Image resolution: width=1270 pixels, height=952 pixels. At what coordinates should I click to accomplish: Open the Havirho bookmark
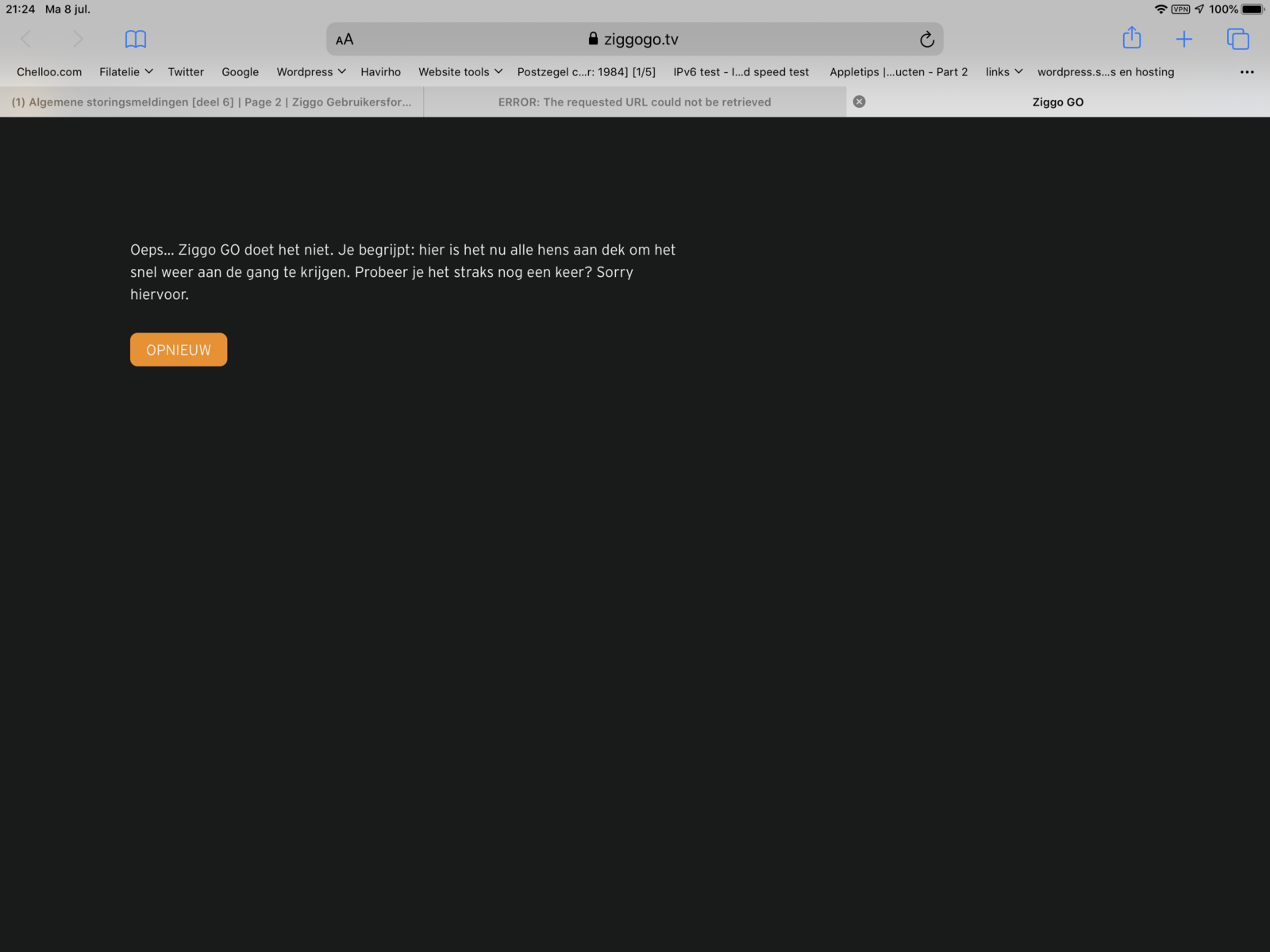(x=381, y=71)
